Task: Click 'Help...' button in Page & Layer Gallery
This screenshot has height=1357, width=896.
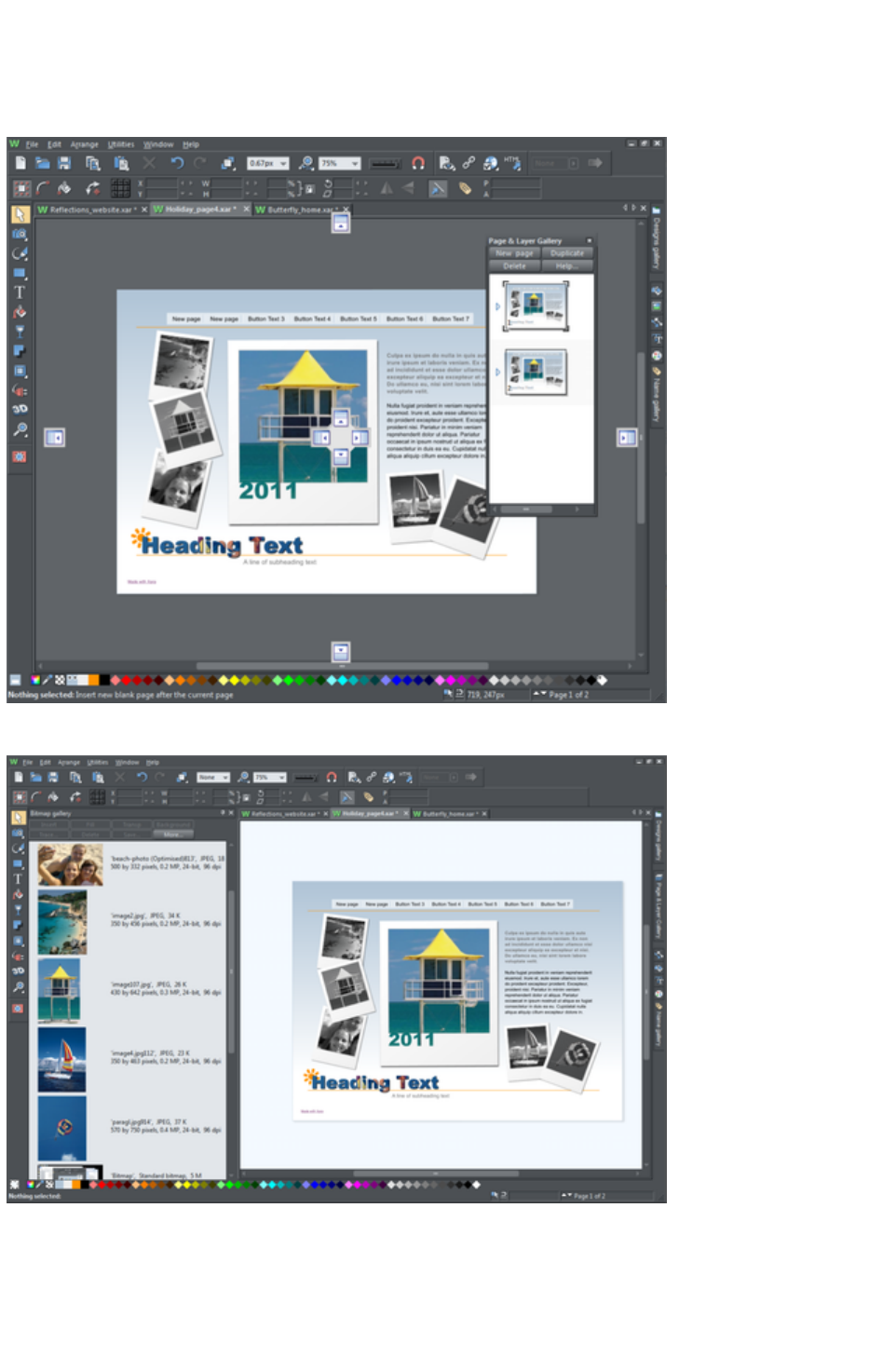Action: tap(566, 265)
